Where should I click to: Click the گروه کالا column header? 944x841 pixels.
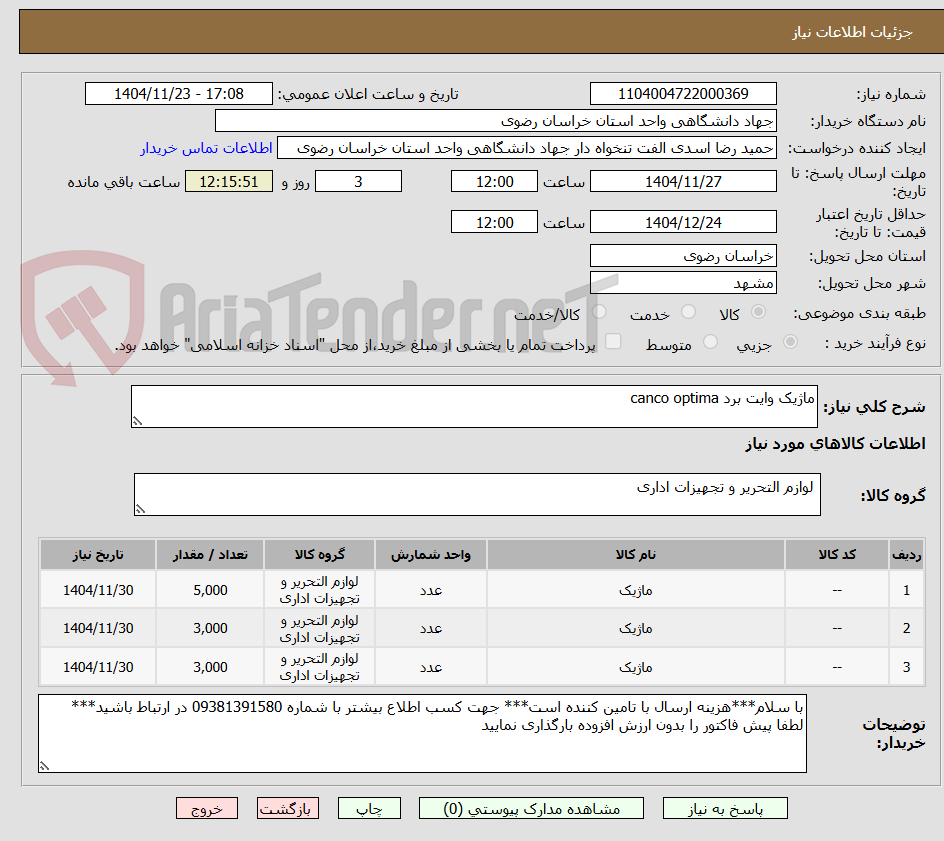click(320, 554)
